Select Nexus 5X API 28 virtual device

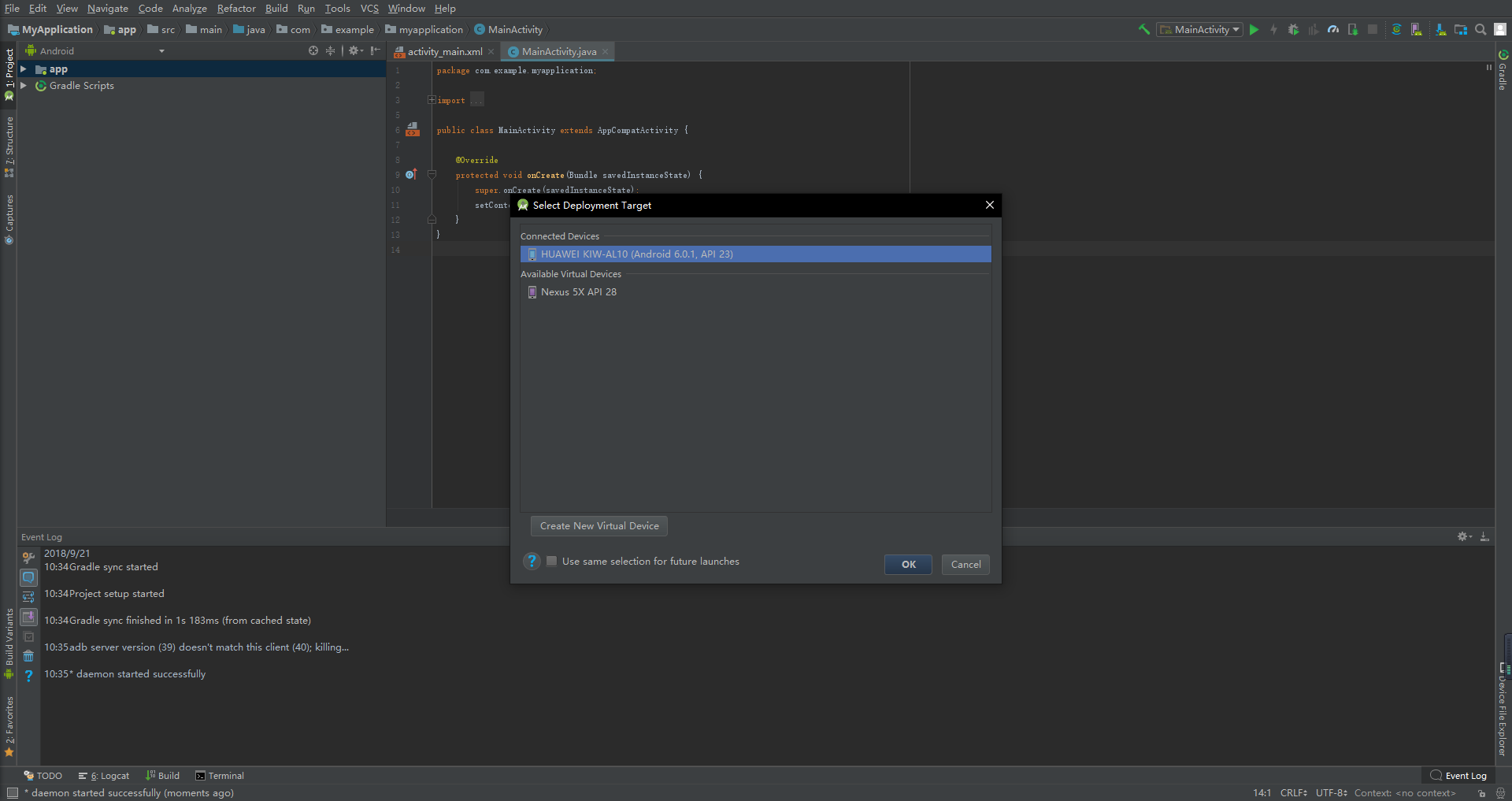point(755,291)
